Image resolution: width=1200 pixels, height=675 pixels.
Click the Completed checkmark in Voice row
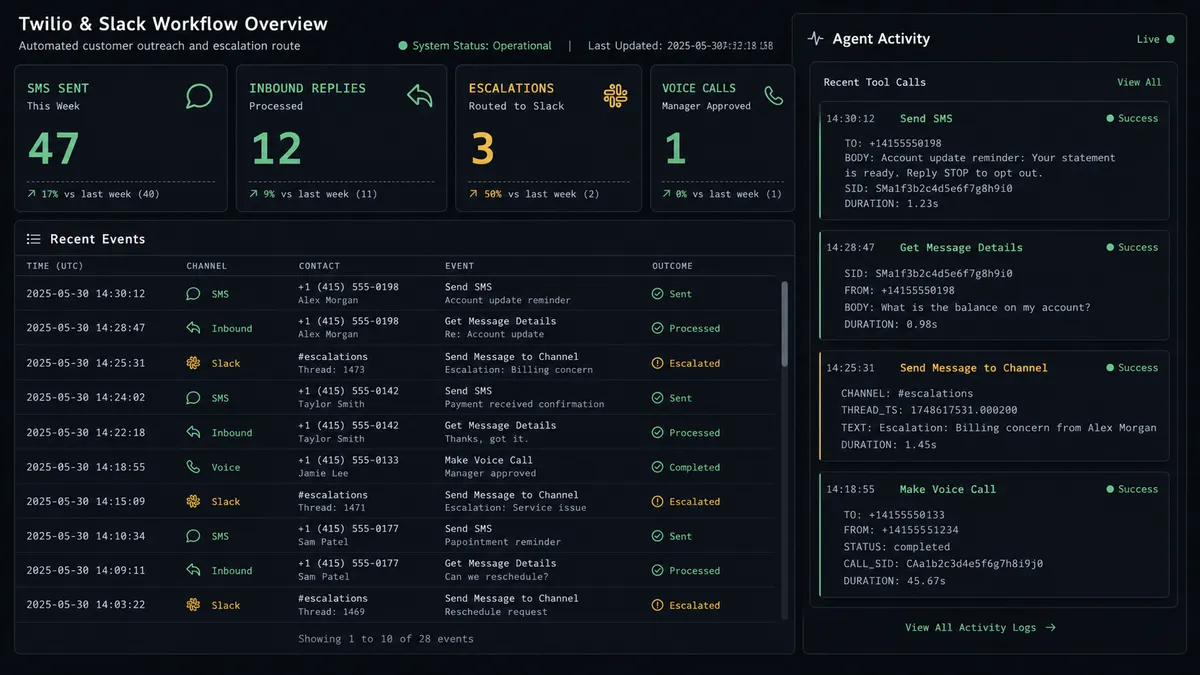tap(657, 467)
